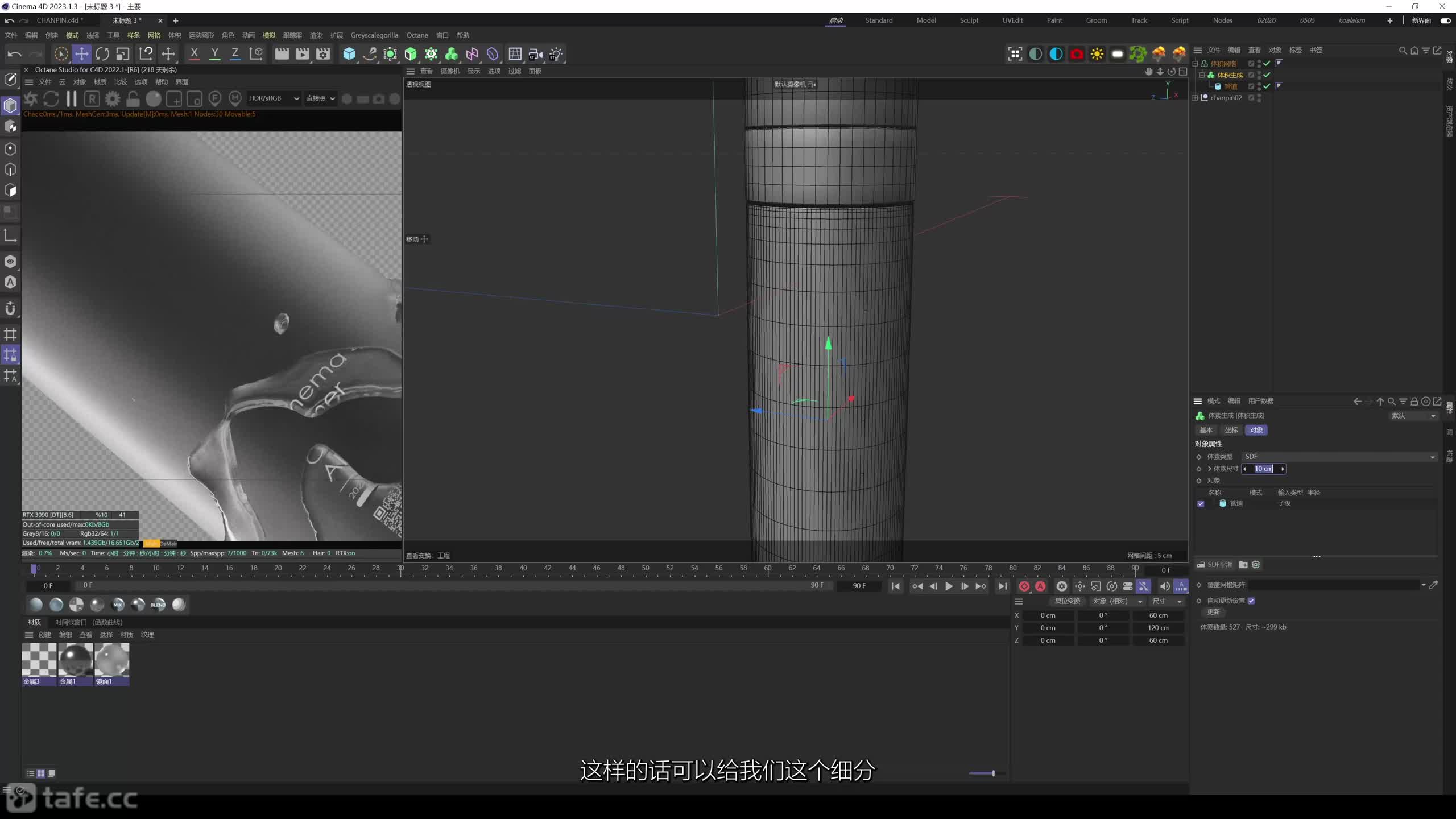Open the Cube primitive object icon
The height and width of the screenshot is (819, 1456).
tap(349, 54)
